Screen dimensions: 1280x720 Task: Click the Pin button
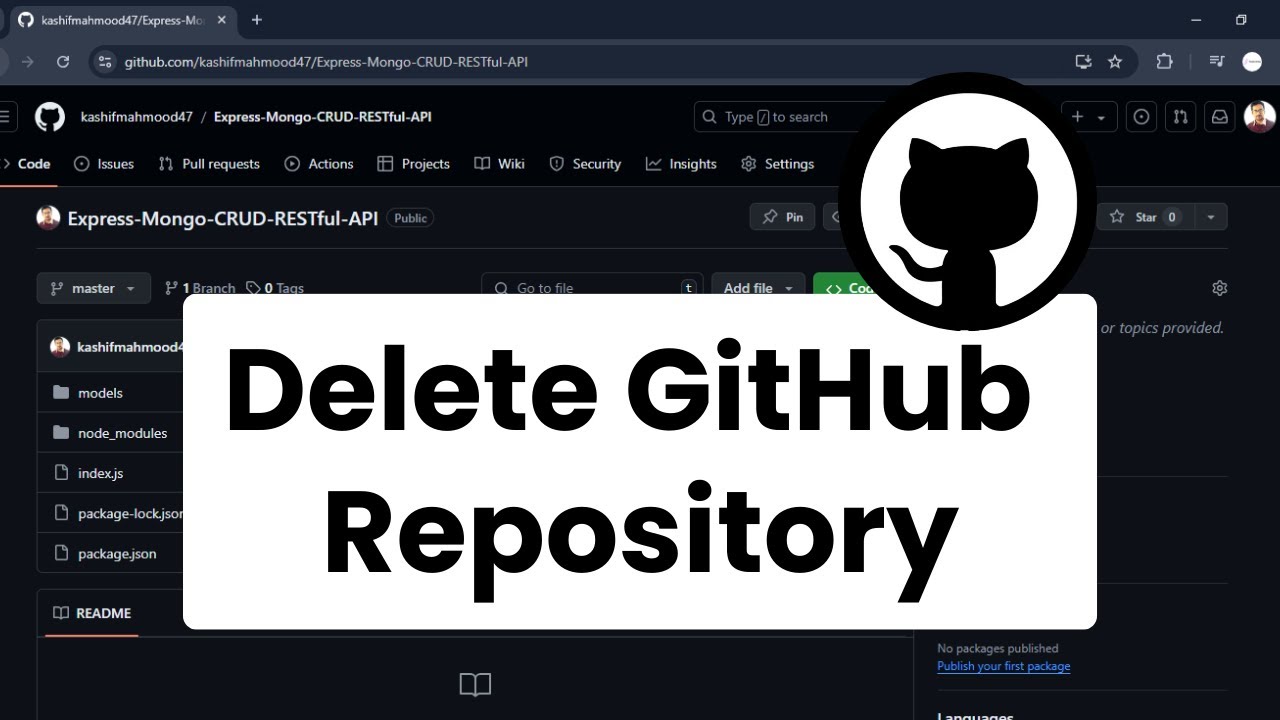click(x=783, y=217)
